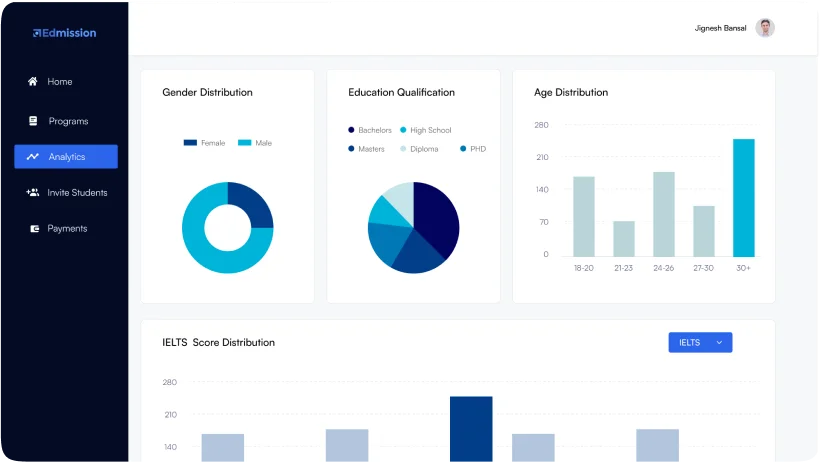Click the 24-26 age bar
Viewport: 820px width, 462px height.
tap(664, 214)
